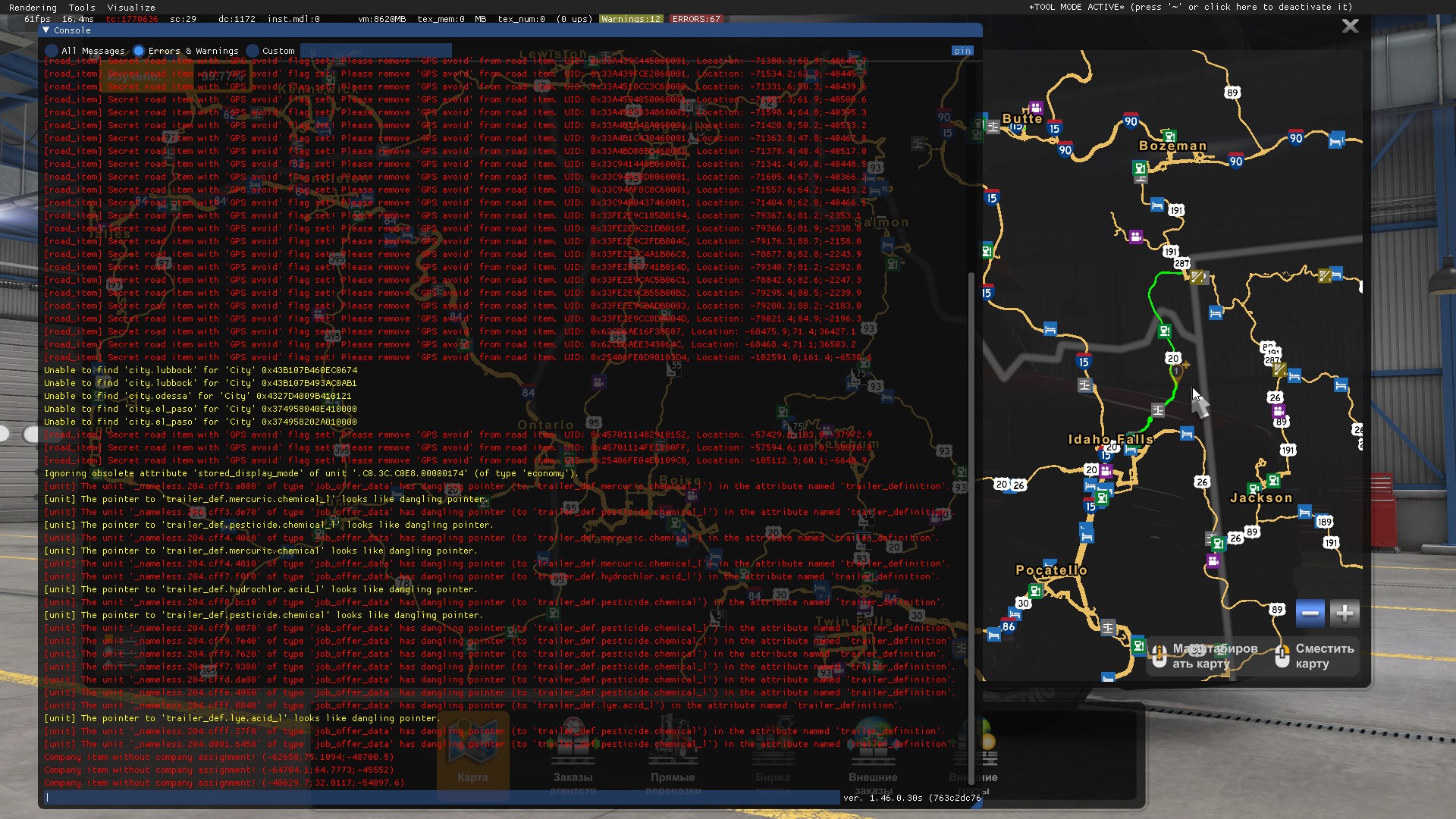Zoom out the map with minus button
This screenshot has height=819, width=1456.
1310,613
